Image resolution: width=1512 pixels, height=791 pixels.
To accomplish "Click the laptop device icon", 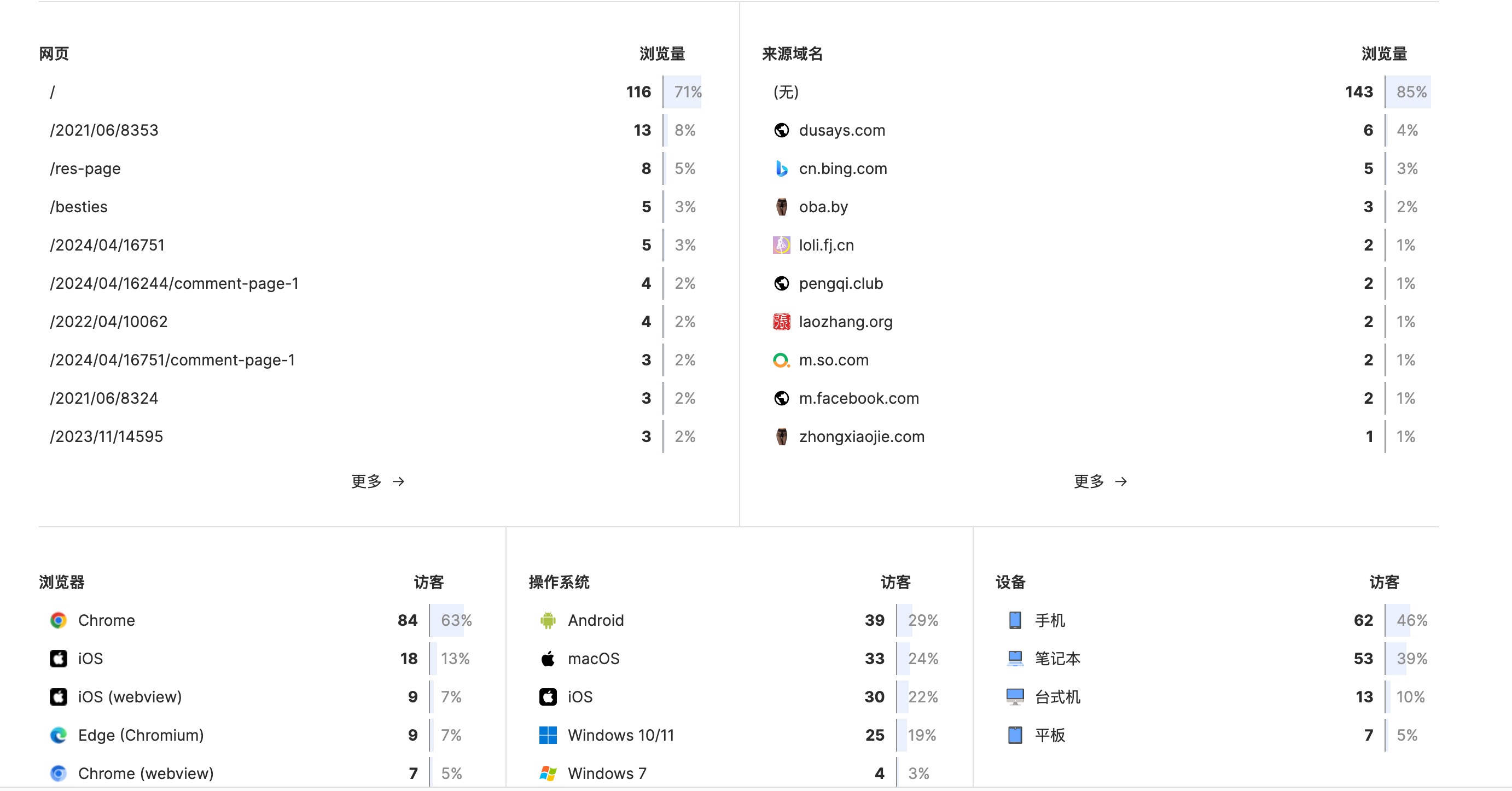I will point(1015,659).
